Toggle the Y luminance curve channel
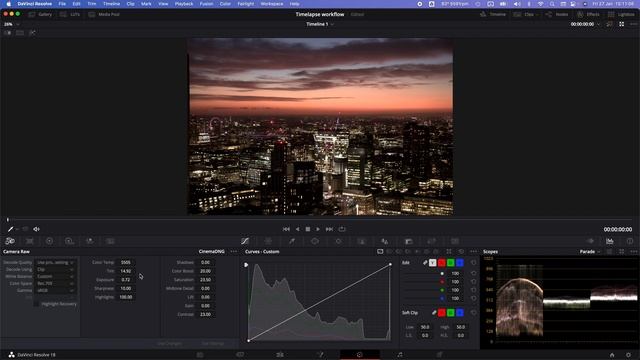Image resolution: width=640 pixels, height=360 pixels. [x=433, y=263]
